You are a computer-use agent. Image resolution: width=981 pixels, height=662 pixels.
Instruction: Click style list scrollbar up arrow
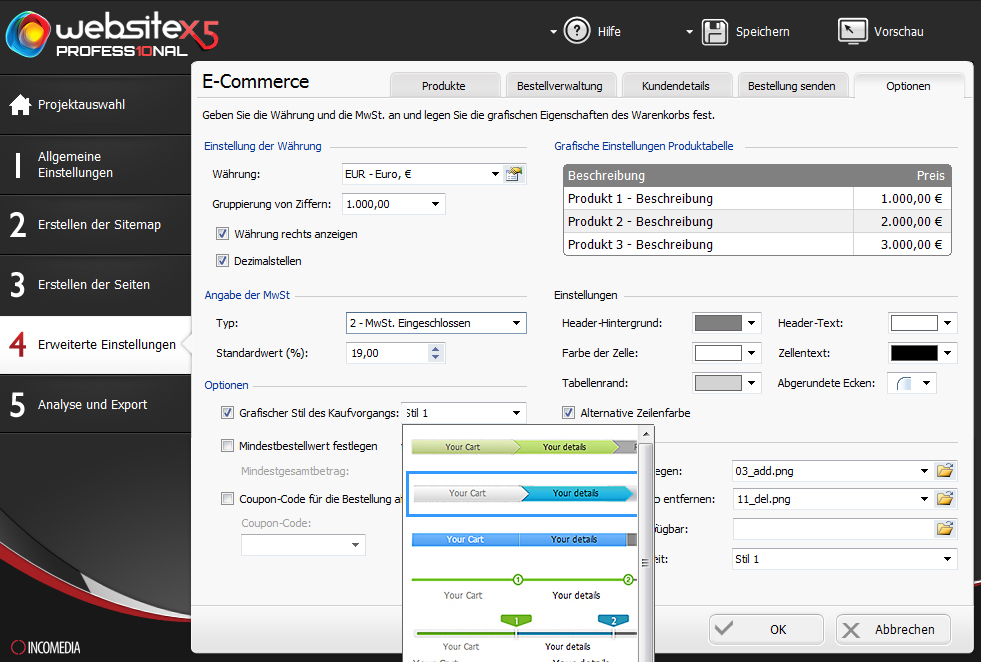646,434
